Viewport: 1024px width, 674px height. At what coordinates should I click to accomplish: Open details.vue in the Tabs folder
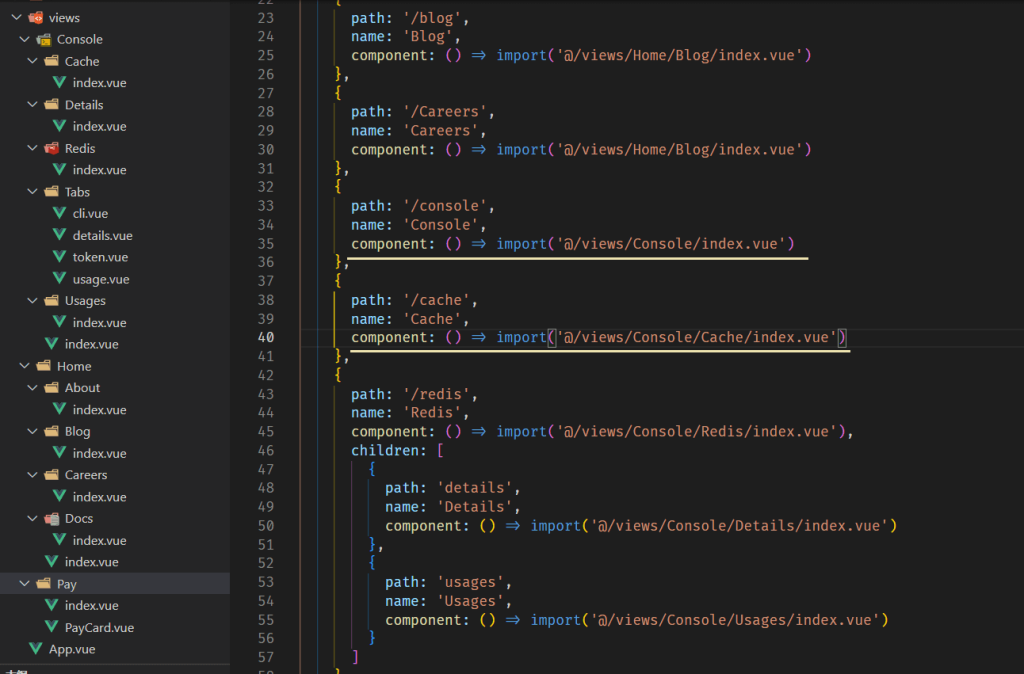coord(102,235)
